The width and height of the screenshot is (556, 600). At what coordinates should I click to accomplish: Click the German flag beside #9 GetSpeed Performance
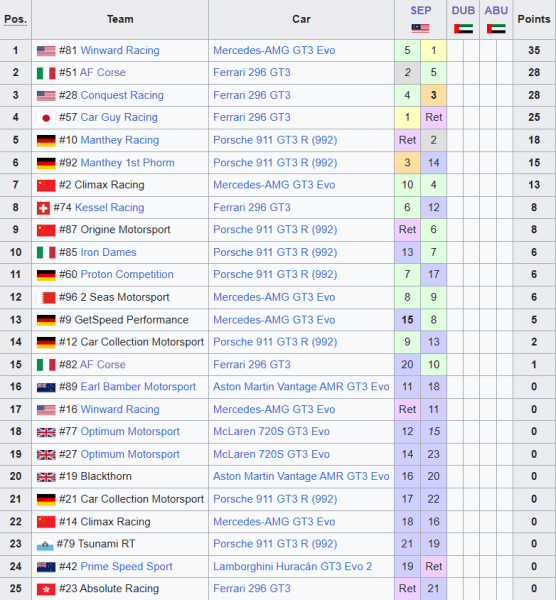pos(46,320)
